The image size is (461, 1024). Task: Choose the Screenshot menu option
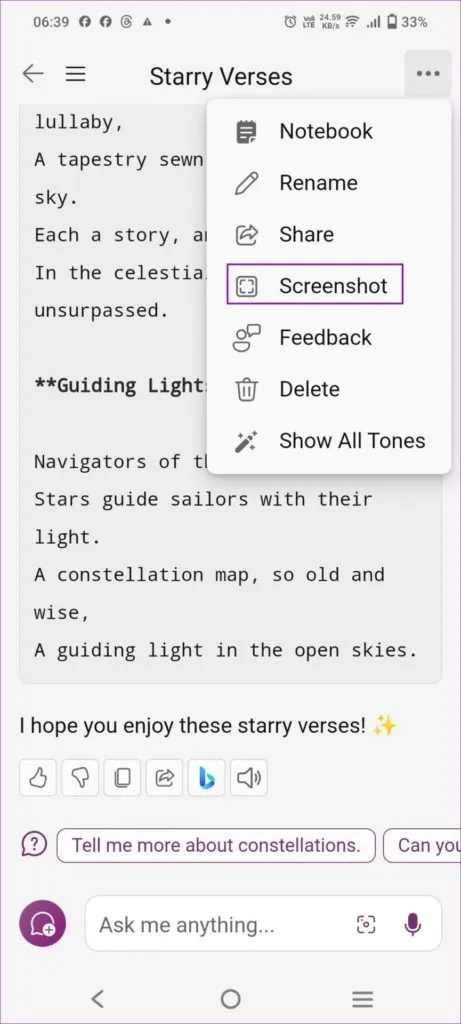click(315, 285)
